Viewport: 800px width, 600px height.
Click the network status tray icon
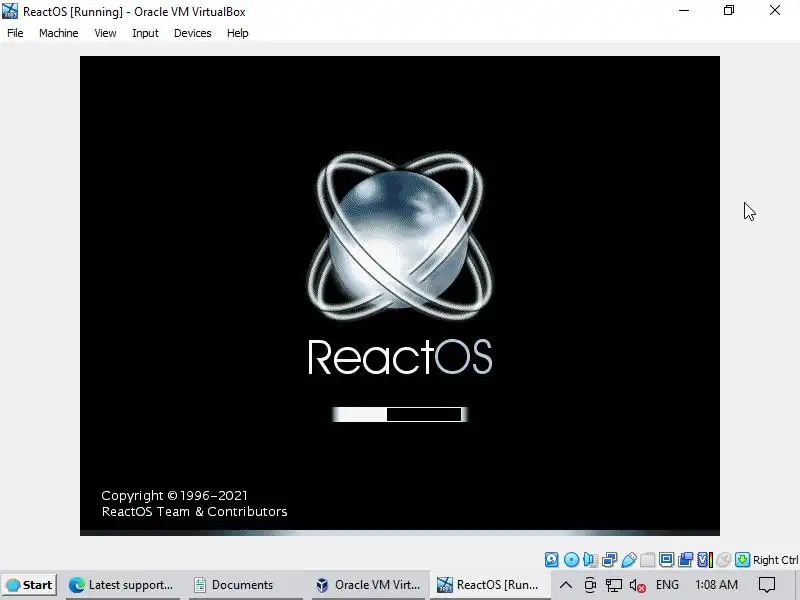point(614,585)
